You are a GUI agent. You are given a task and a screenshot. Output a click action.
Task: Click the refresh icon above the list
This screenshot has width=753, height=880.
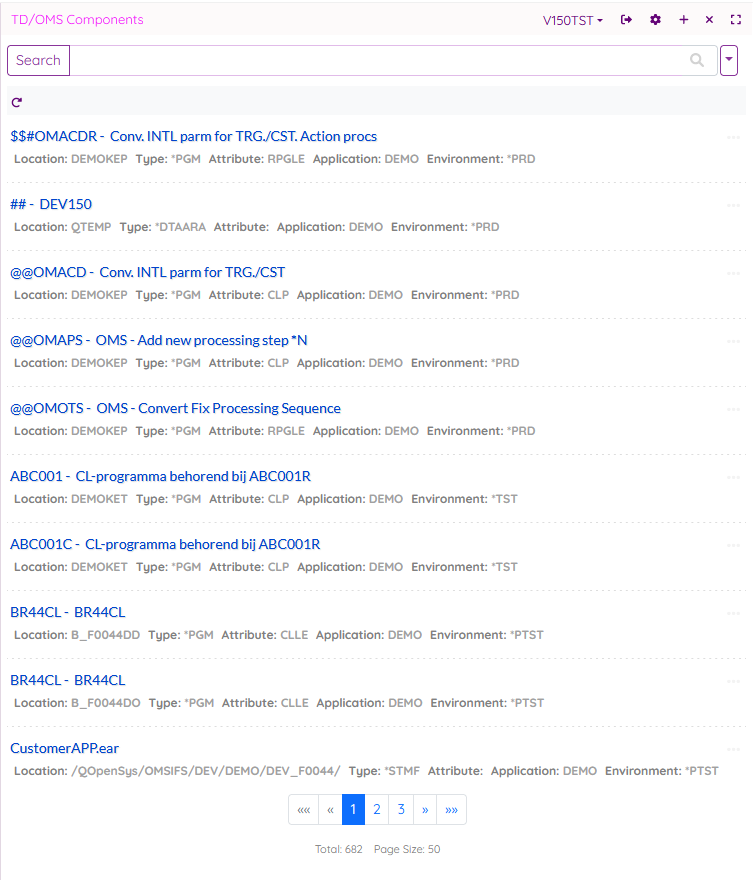pyautogui.click(x=17, y=102)
